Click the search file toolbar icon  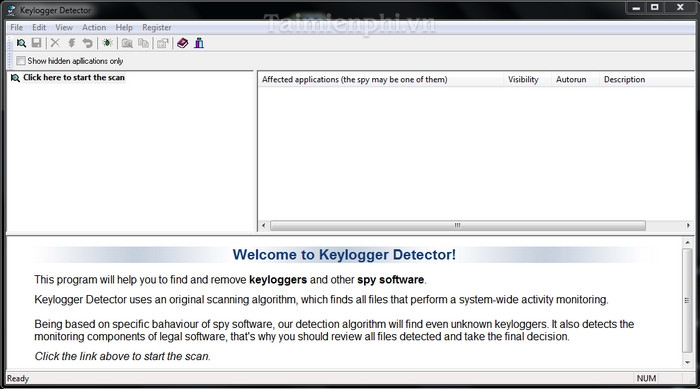[x=127, y=43]
